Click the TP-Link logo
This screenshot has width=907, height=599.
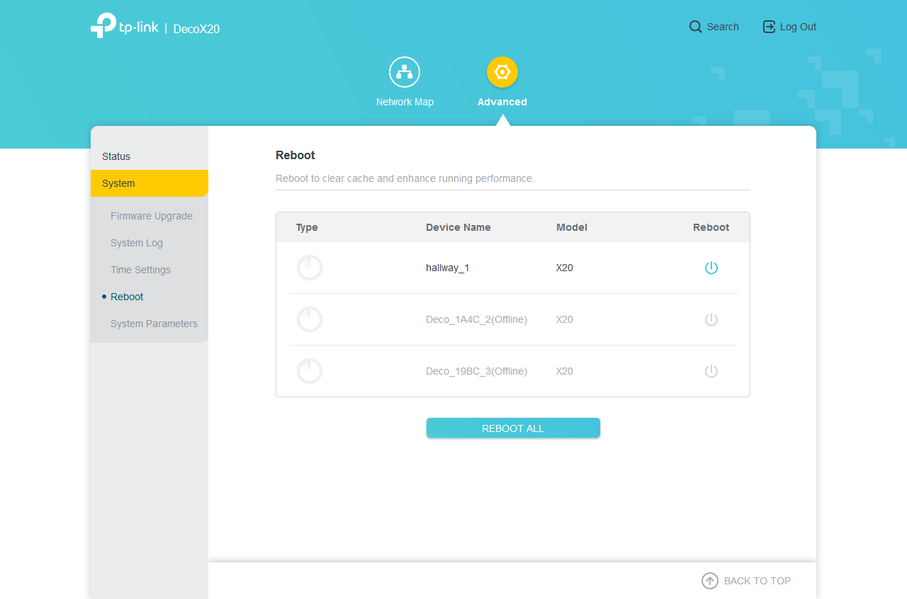[x=124, y=25]
